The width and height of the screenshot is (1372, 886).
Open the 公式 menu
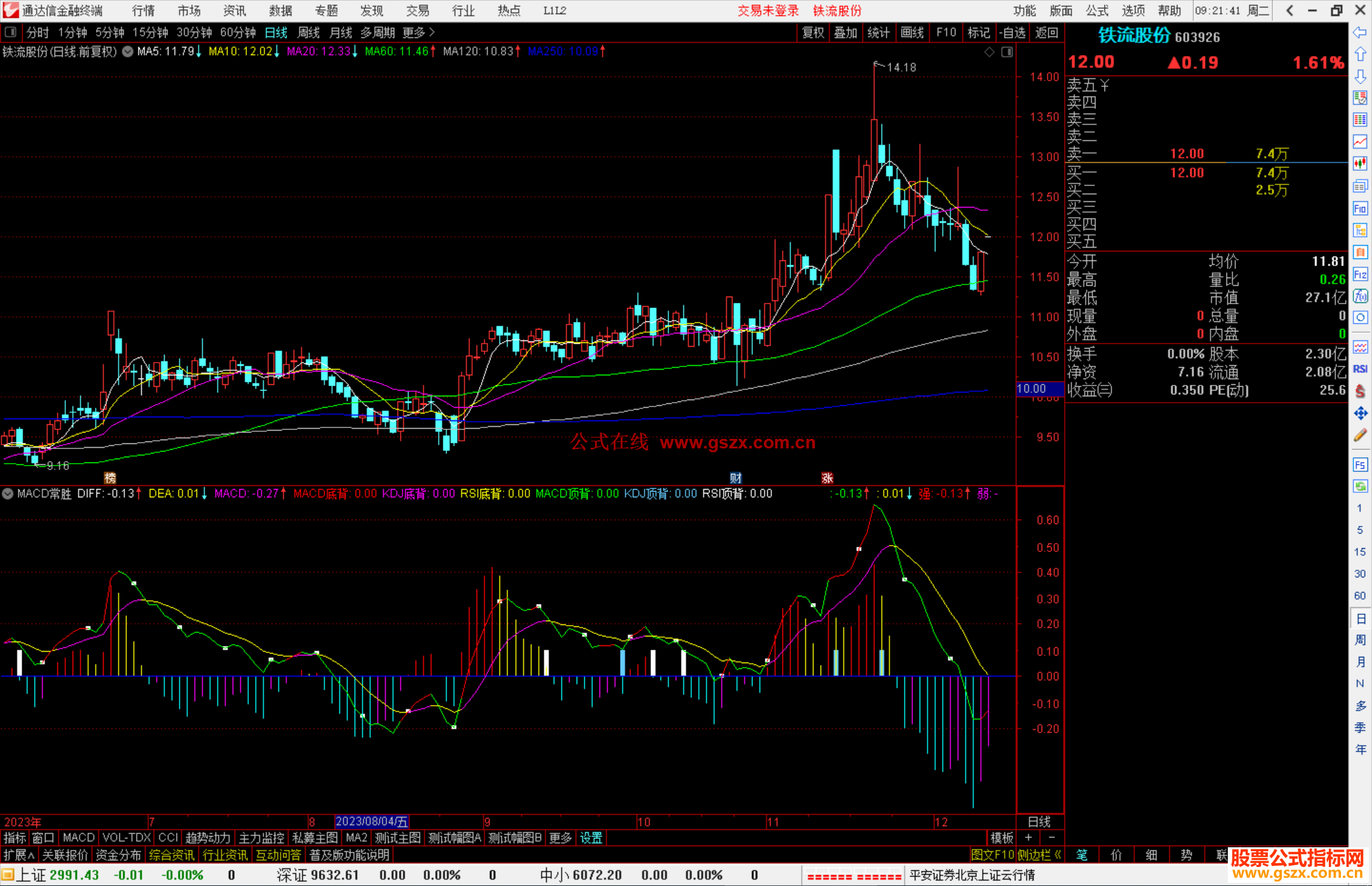pos(1097,11)
